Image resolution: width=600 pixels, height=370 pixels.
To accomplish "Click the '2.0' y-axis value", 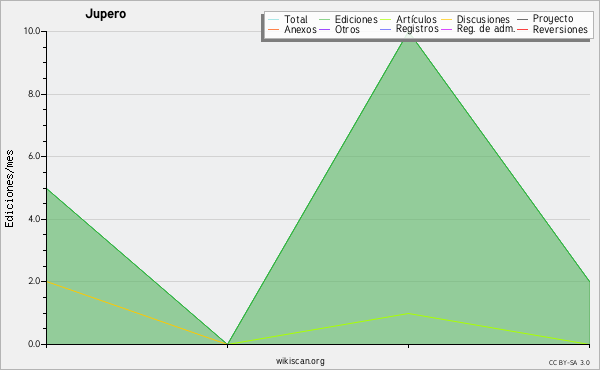I will click(x=34, y=281).
